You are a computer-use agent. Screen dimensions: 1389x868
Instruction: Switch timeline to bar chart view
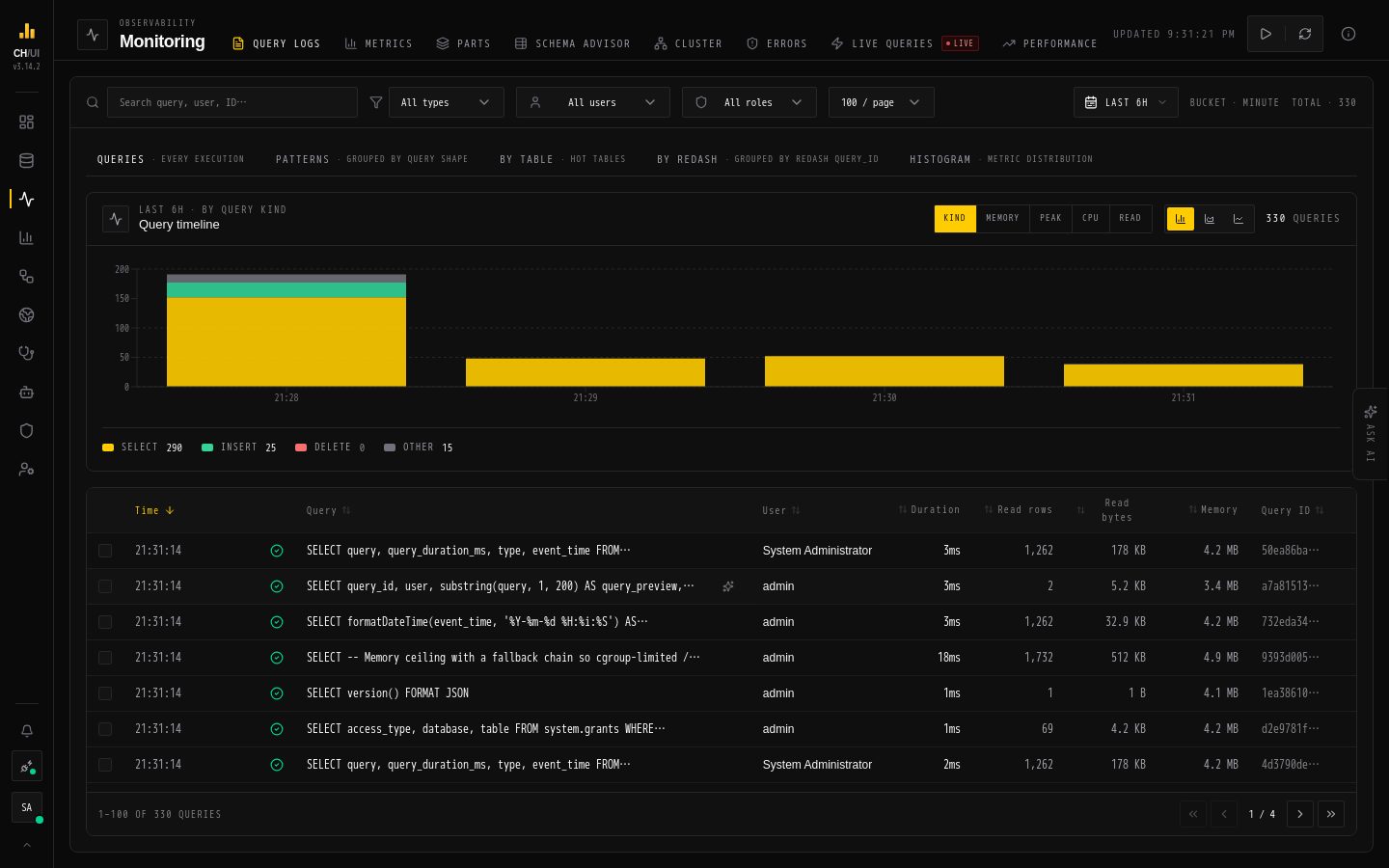[x=1180, y=219]
